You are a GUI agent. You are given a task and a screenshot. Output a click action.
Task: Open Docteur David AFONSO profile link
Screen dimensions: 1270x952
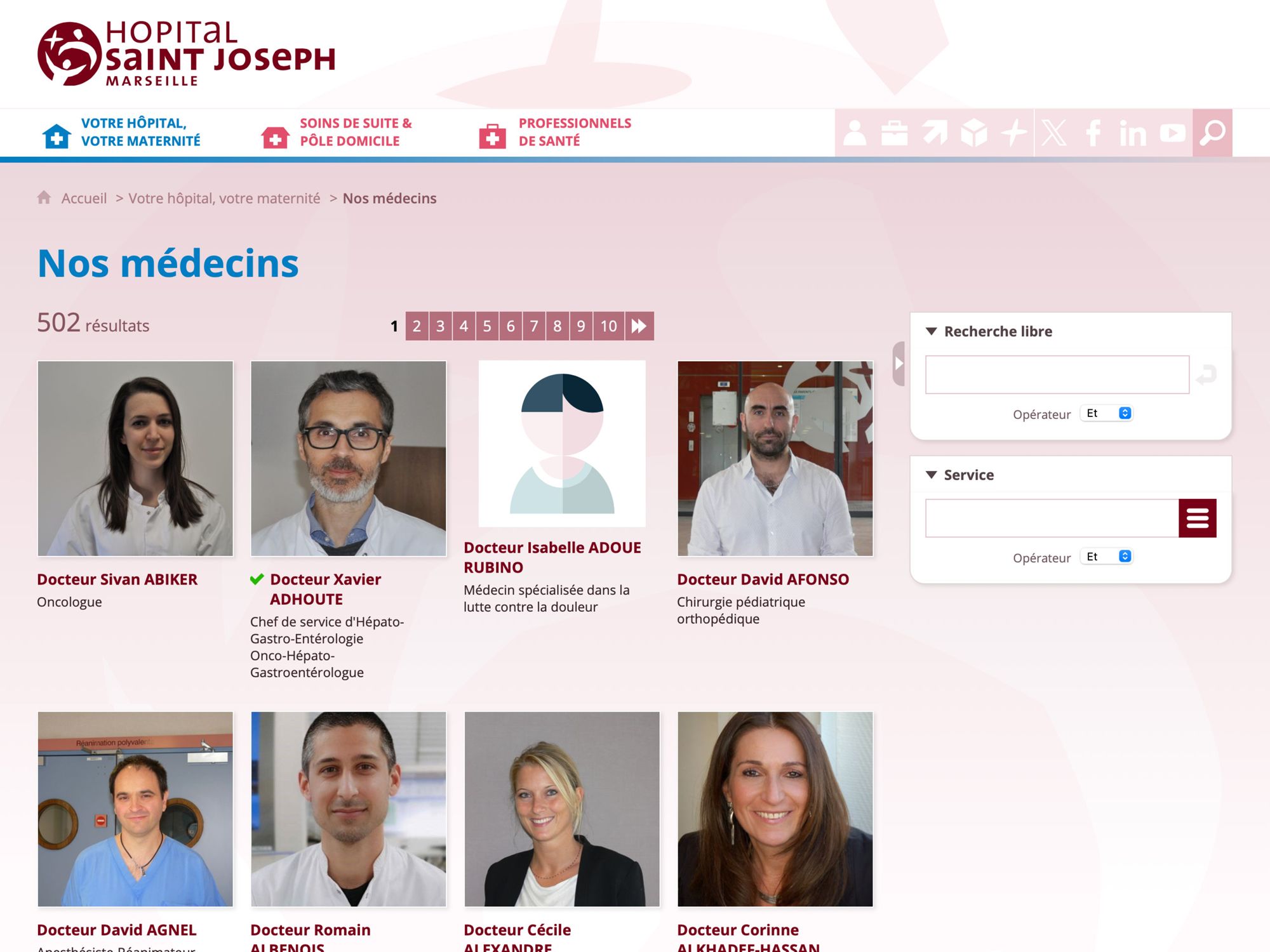point(763,579)
